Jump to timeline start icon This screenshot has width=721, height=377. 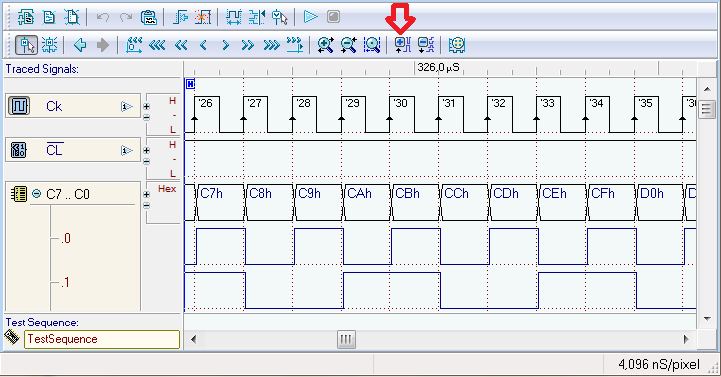coord(134,45)
